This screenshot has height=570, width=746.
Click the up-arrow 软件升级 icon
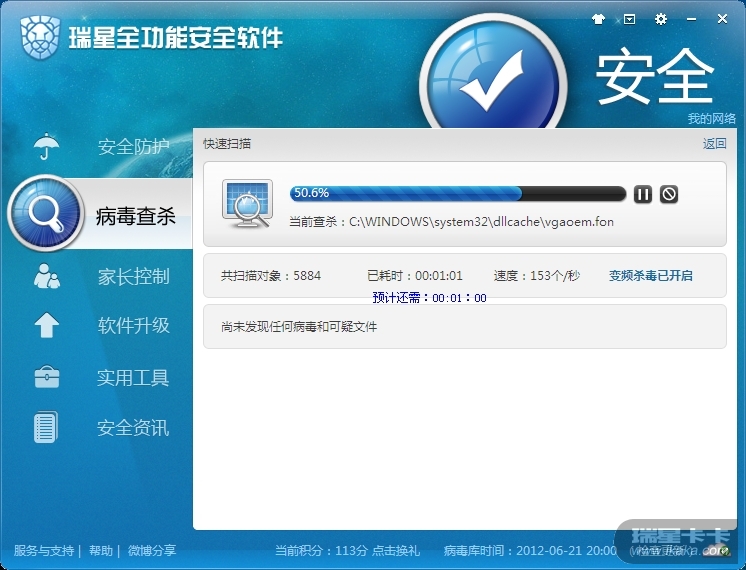coord(47,325)
